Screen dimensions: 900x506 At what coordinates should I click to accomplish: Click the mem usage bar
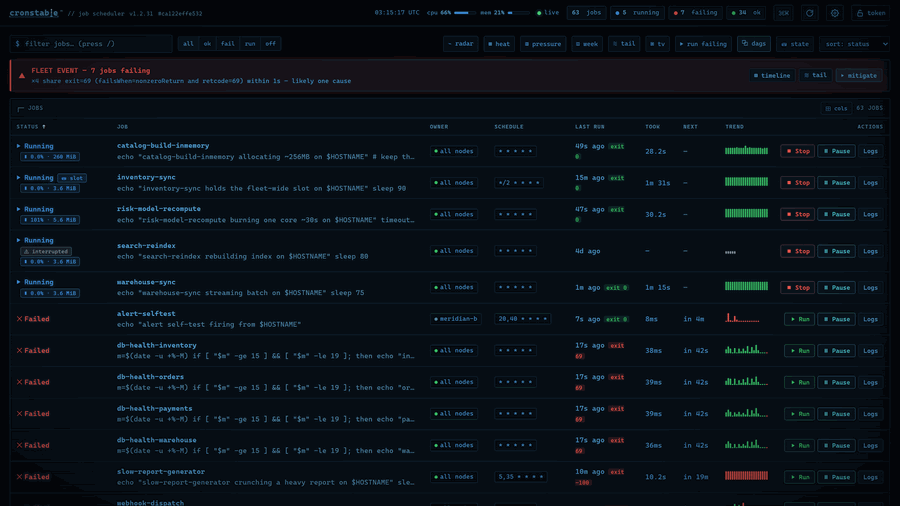[518, 13]
